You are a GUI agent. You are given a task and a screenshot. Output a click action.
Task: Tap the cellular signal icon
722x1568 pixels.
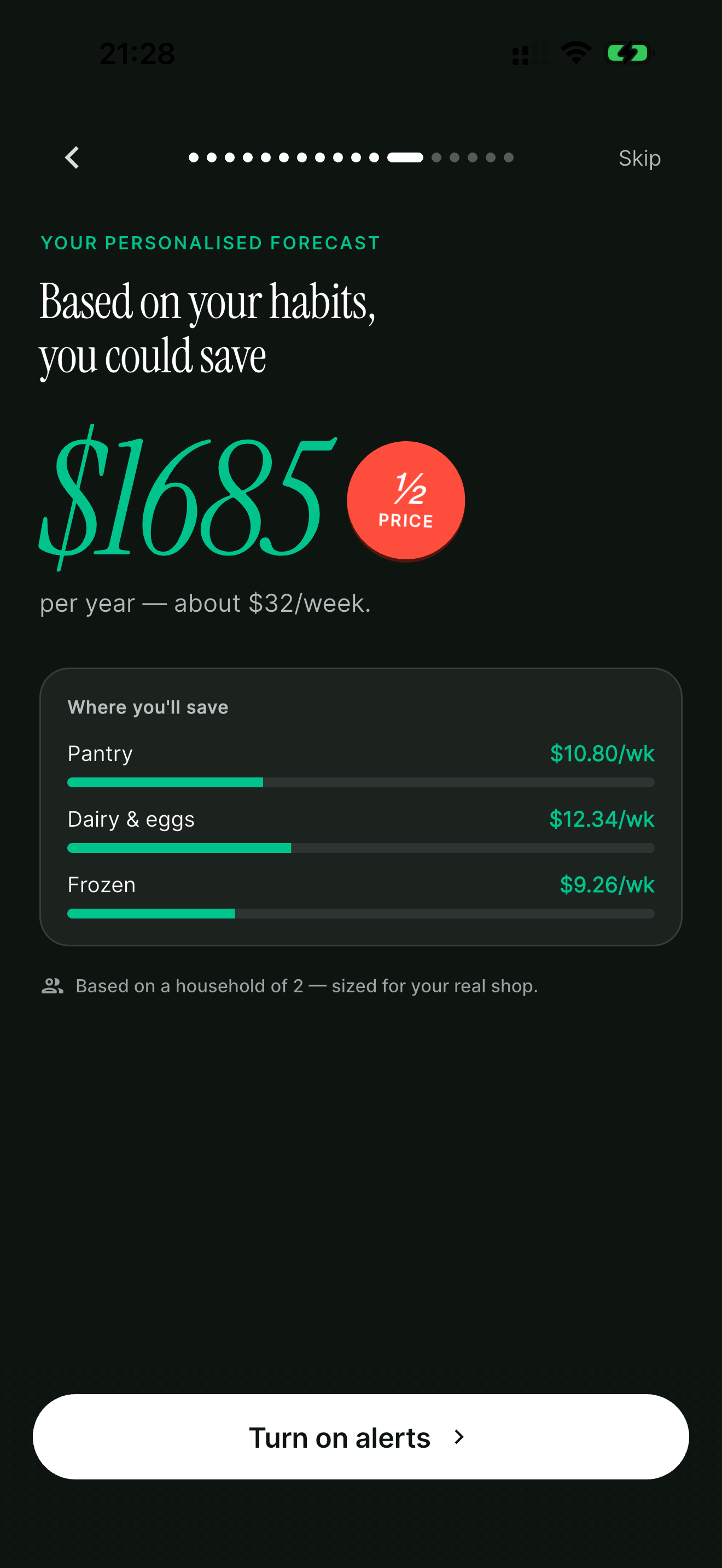pyautogui.click(x=528, y=54)
